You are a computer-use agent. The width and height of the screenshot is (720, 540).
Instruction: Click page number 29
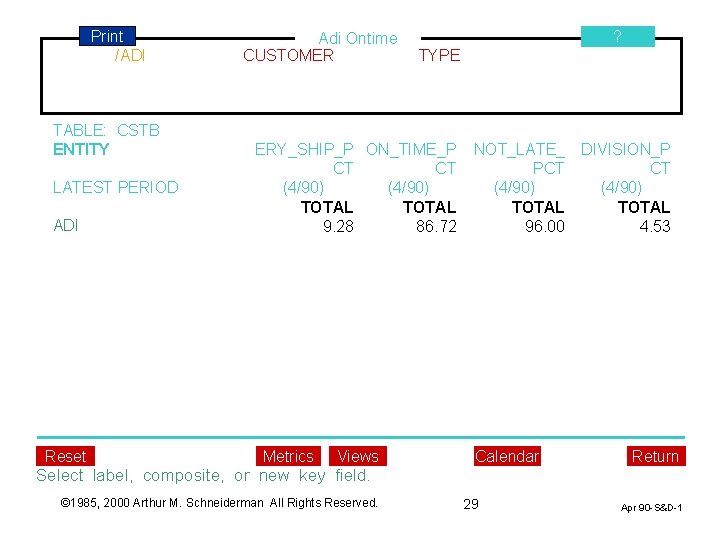[471, 504]
